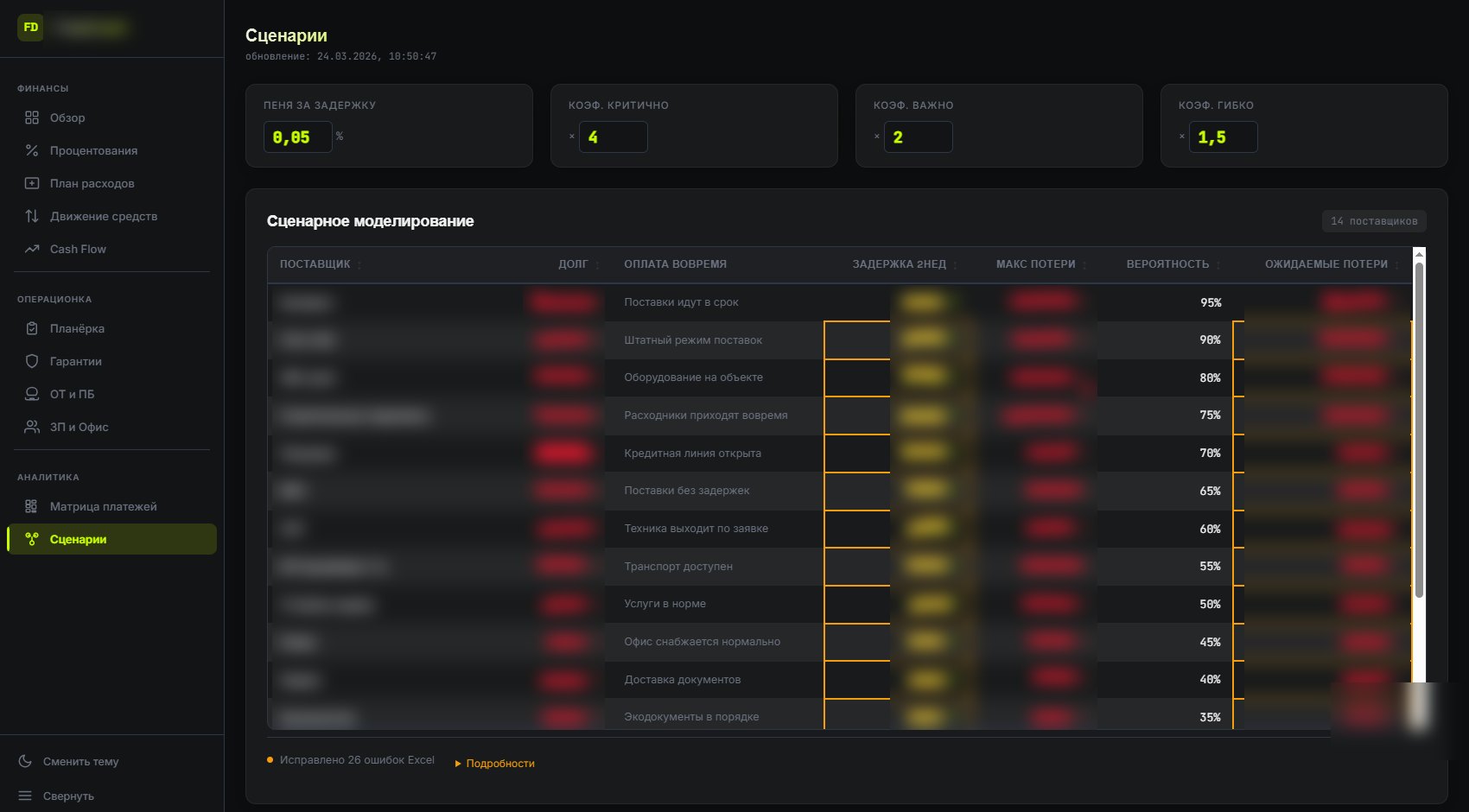Viewport: 1469px width, 812px height.
Task: Edit the Коэф. критично value field
Action: coord(613,137)
